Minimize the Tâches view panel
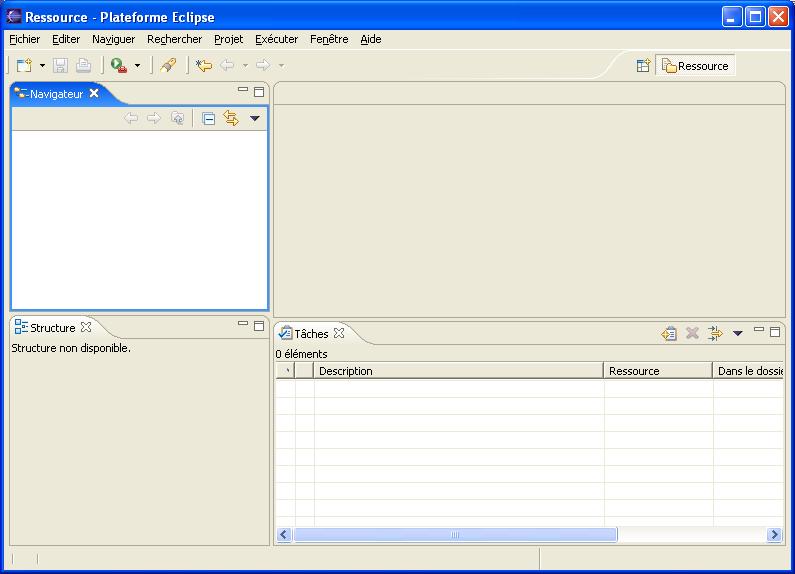 [759, 329]
